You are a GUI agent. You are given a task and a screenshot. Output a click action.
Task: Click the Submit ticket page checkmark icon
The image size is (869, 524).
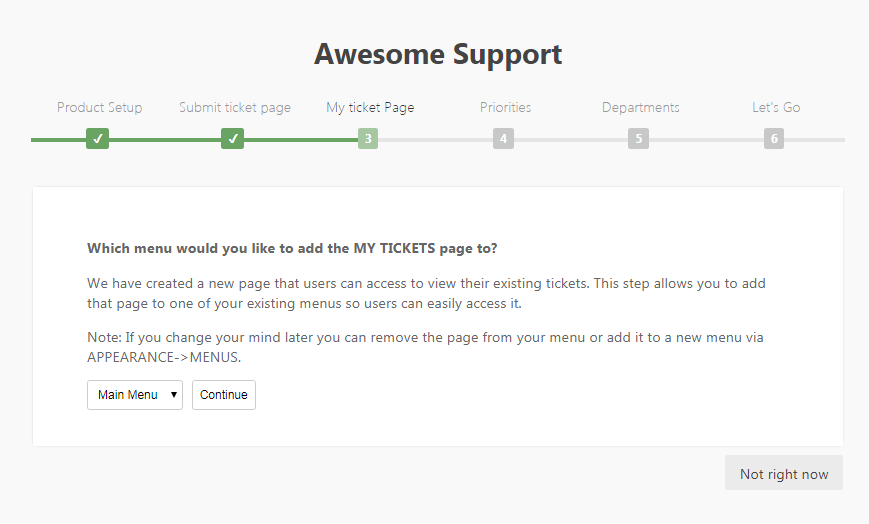[x=232, y=139]
